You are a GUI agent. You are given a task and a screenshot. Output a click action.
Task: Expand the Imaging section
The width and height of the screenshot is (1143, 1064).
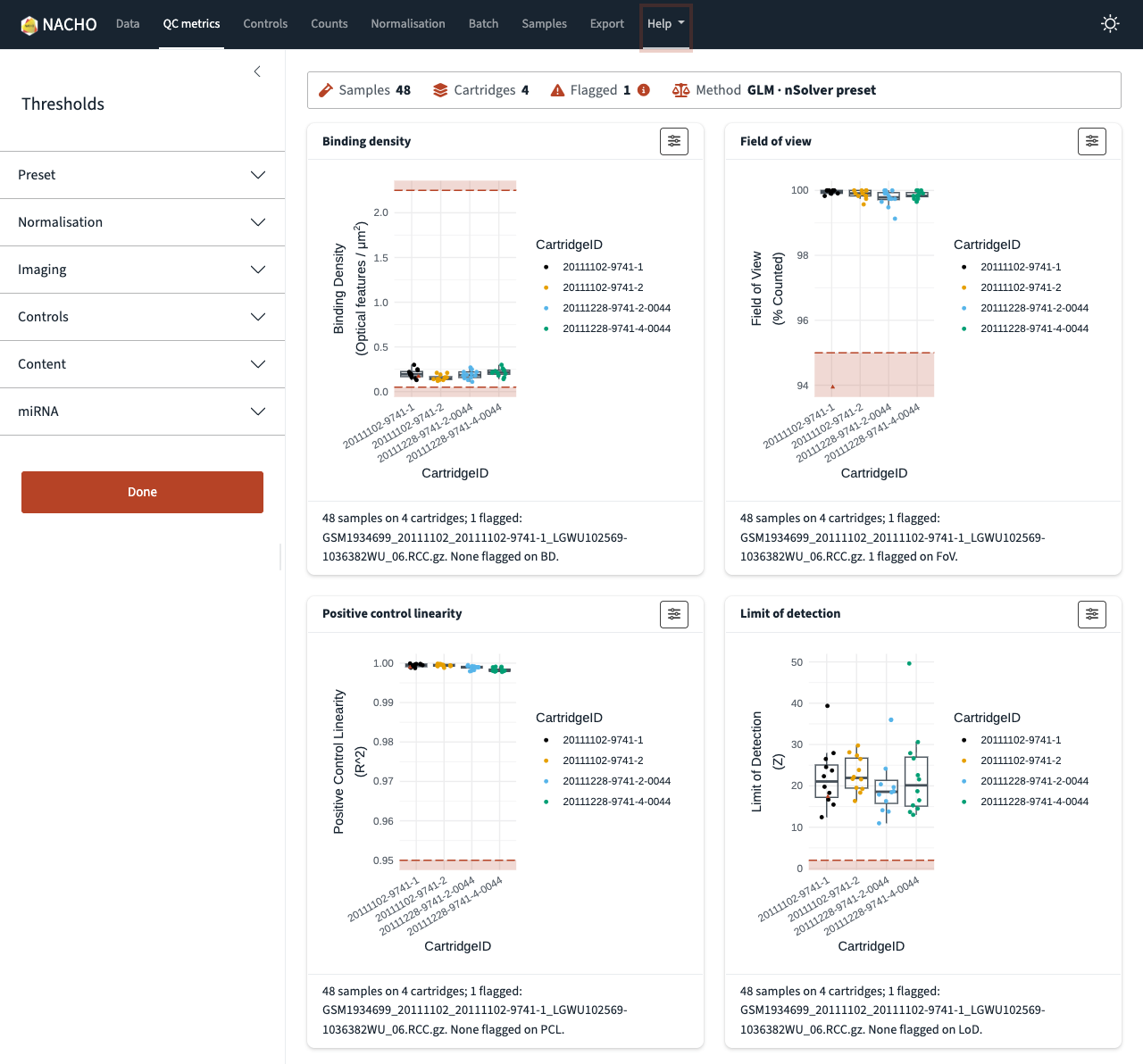[x=142, y=270]
